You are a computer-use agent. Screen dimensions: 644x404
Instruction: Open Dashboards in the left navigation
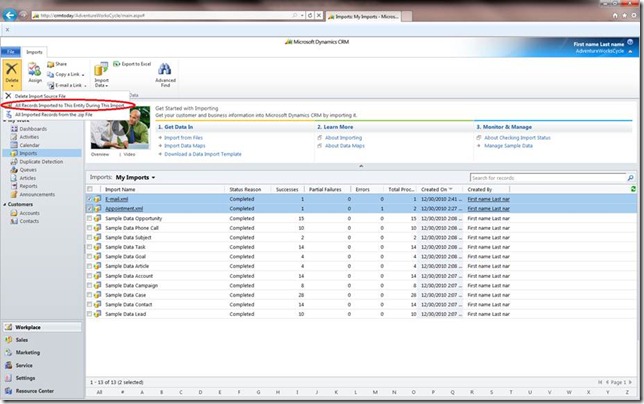(31, 129)
